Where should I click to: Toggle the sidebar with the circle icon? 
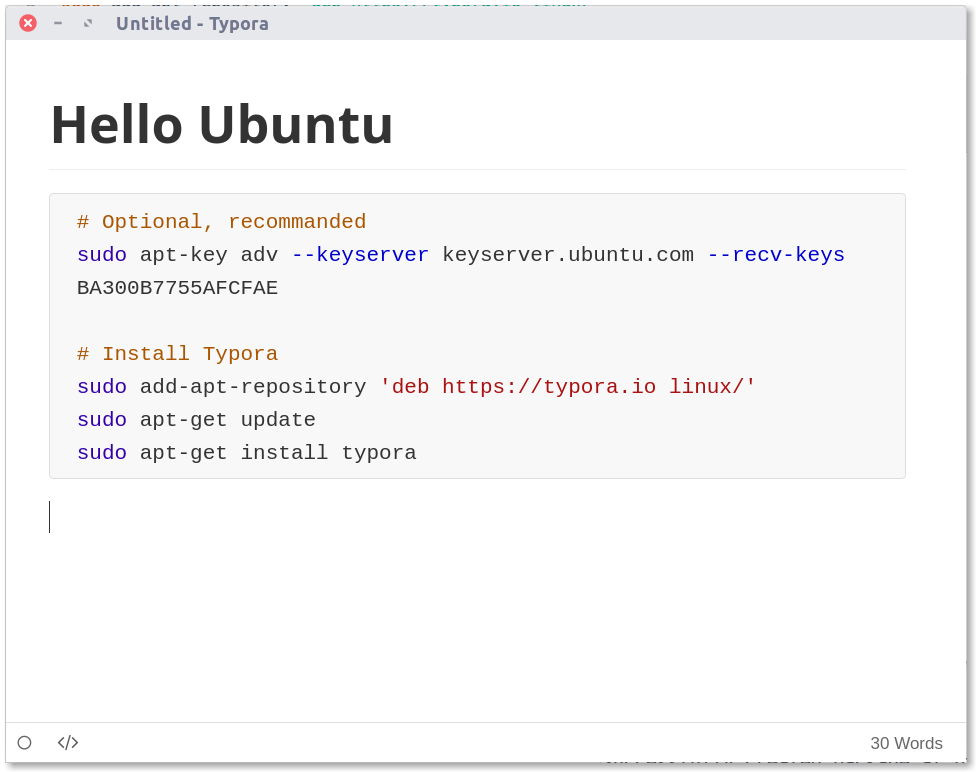pyautogui.click(x=24, y=743)
